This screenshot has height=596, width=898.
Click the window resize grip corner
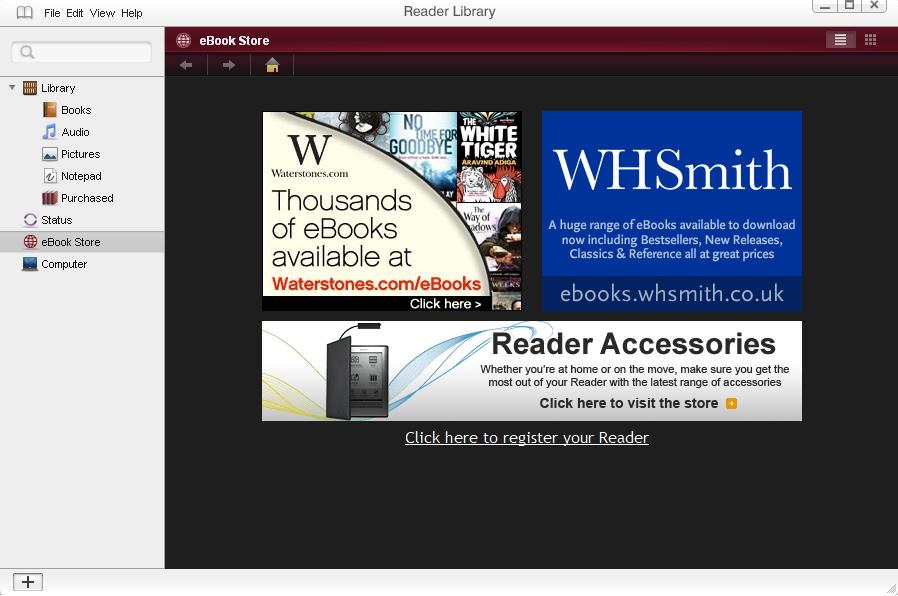(x=891, y=588)
